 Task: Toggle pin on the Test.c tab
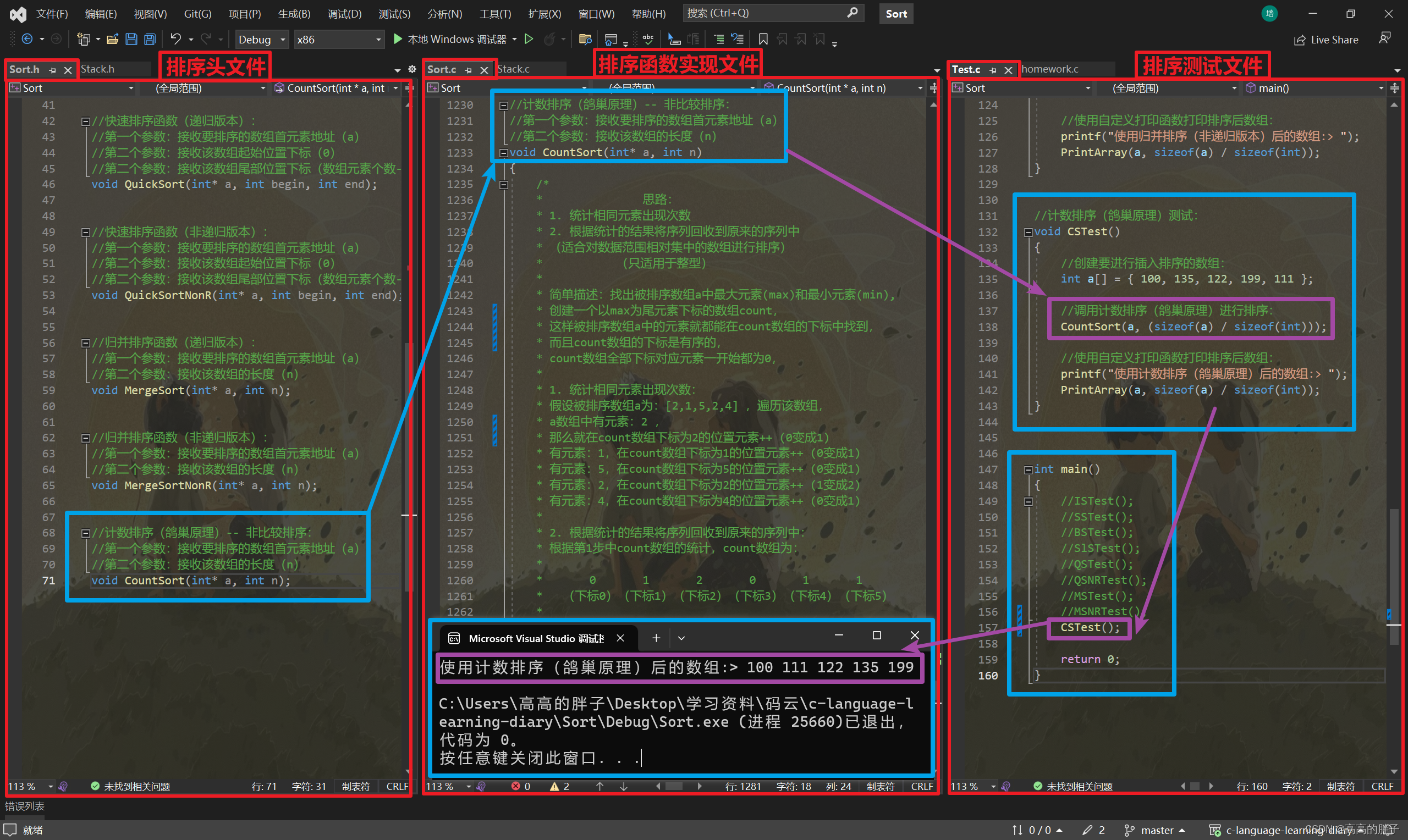[993, 70]
